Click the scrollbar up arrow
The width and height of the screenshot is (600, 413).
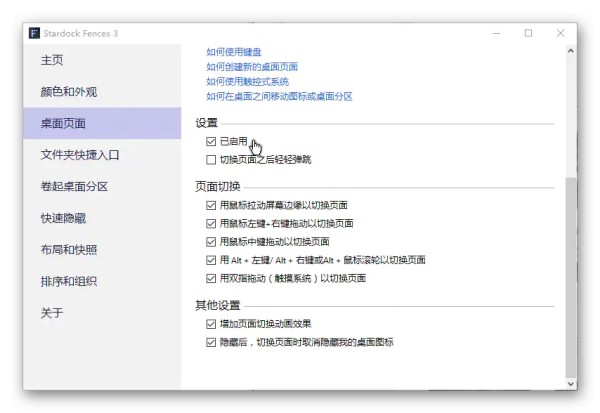coord(571,51)
